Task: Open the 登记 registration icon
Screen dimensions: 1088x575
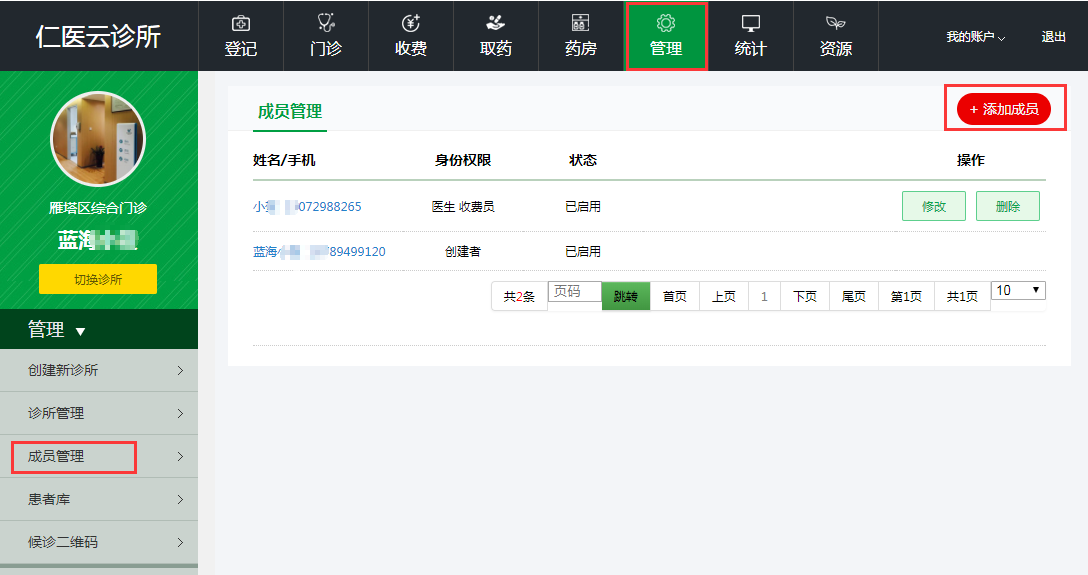Action: (x=241, y=23)
